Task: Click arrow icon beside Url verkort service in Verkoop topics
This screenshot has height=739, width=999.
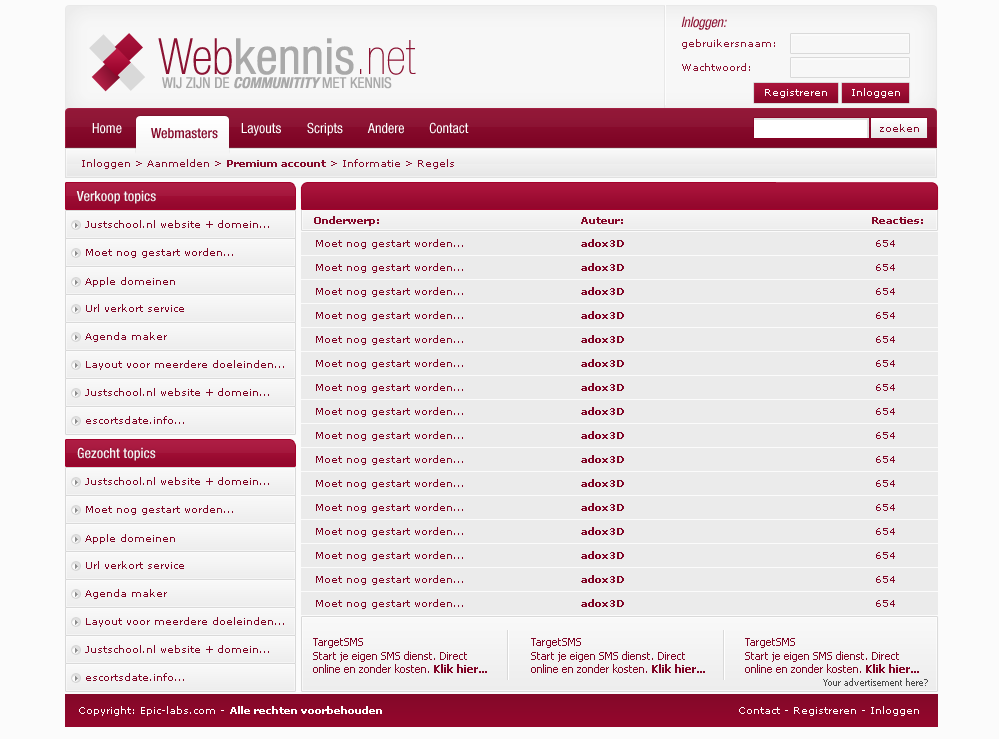Action: (76, 309)
